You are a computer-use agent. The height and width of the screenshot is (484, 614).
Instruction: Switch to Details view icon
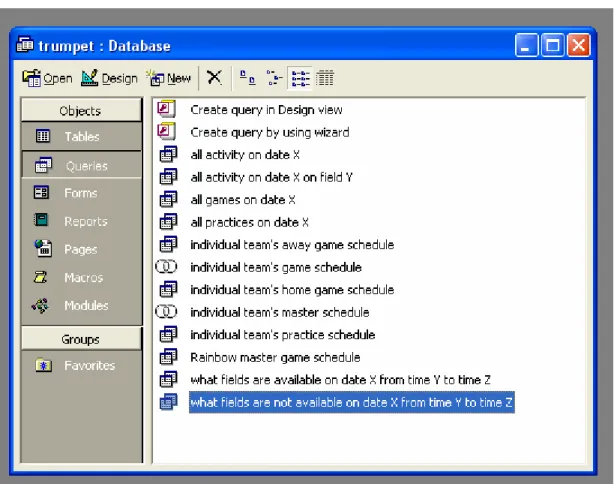point(325,78)
